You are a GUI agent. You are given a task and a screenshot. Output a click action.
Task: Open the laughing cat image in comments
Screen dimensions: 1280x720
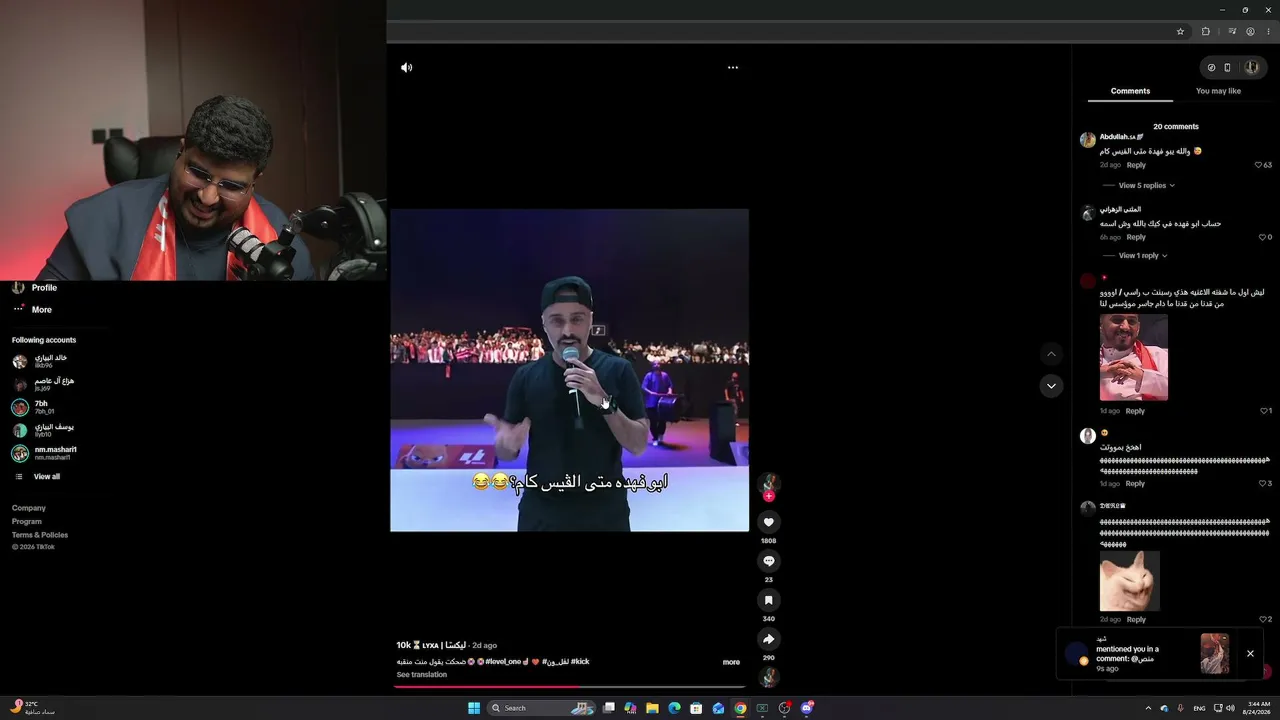[x=1130, y=581]
